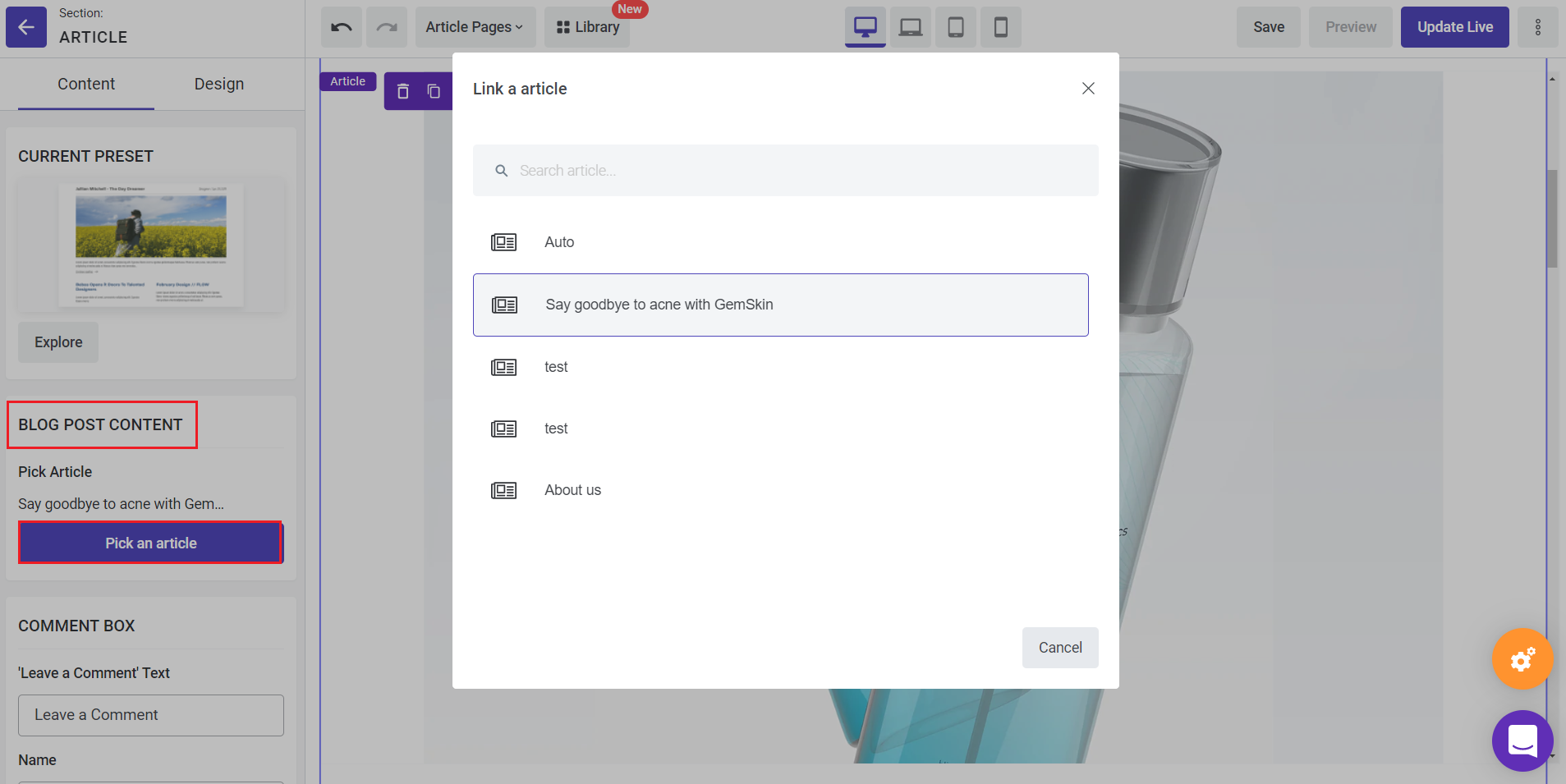Click Explore presets button
Viewport: 1566px width, 784px height.
(58, 342)
